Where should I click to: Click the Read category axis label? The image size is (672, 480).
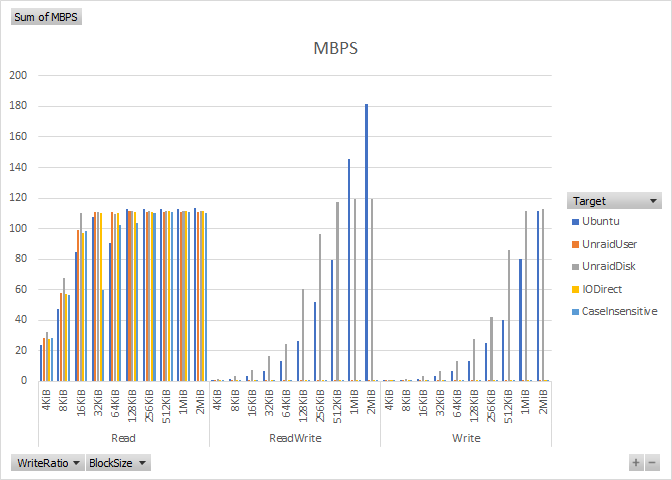[x=123, y=438]
